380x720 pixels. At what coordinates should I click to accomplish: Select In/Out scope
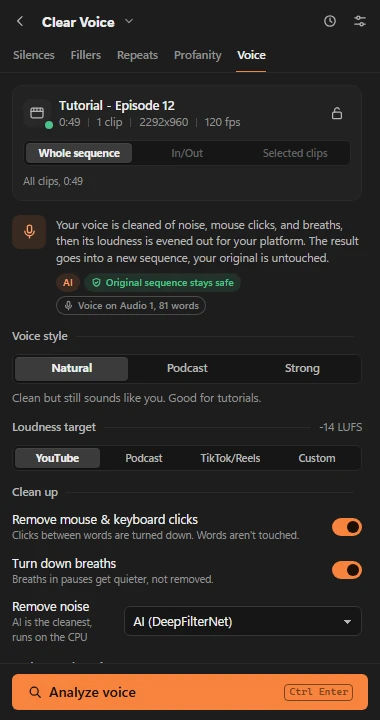tap(187, 153)
